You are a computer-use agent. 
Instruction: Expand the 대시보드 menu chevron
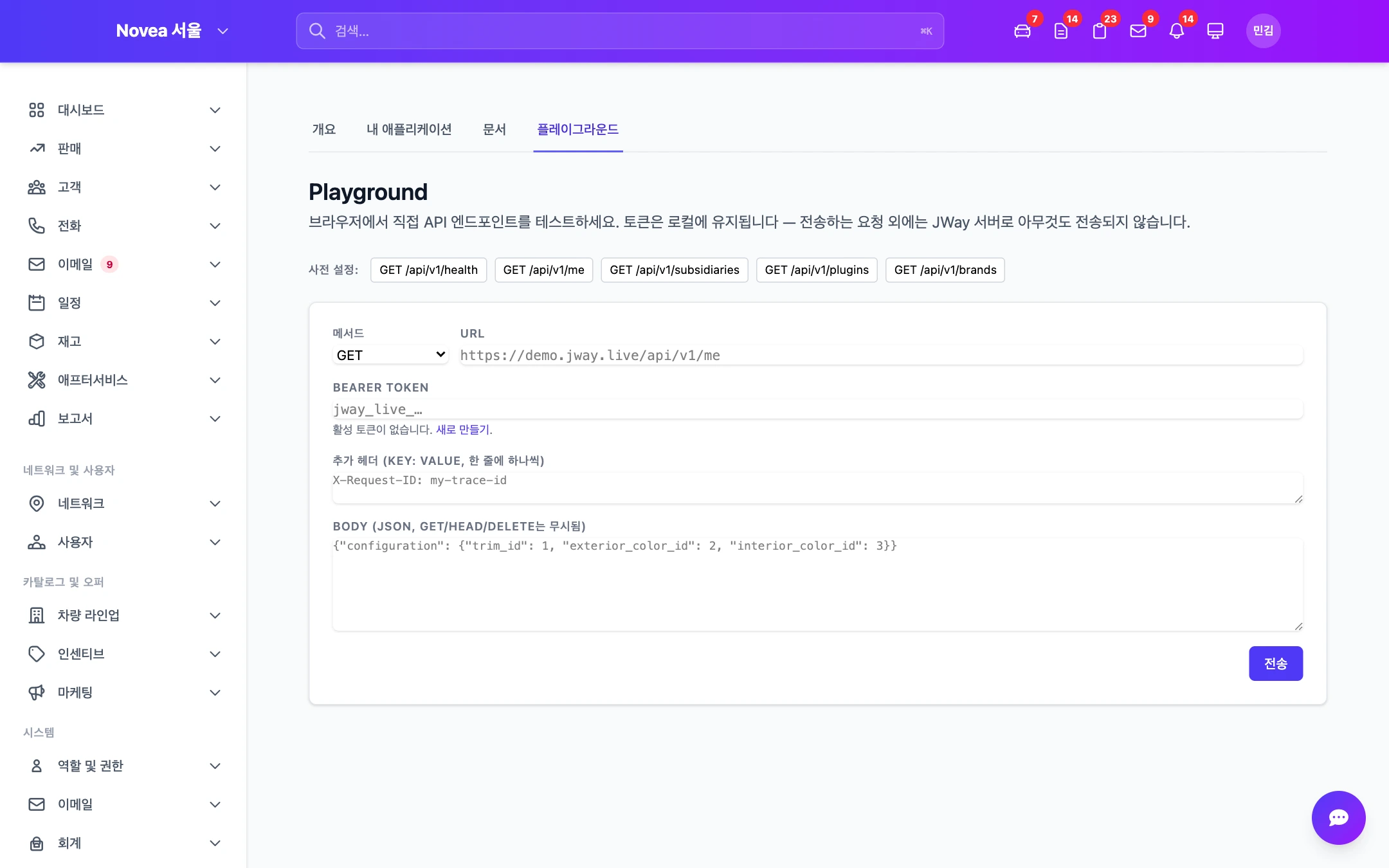tap(215, 110)
